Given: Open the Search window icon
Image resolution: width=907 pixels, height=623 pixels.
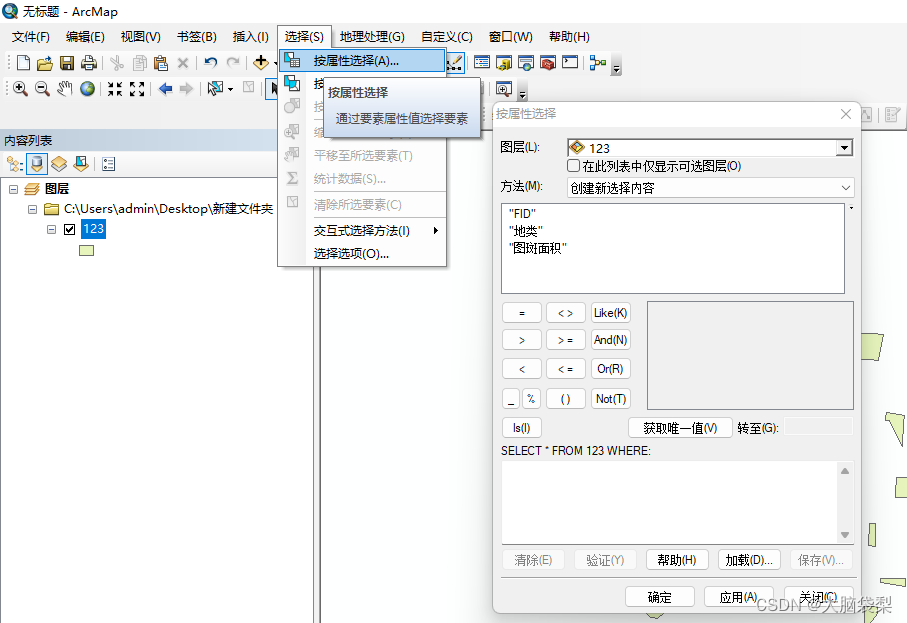Looking at the screenshot, I should 525,62.
